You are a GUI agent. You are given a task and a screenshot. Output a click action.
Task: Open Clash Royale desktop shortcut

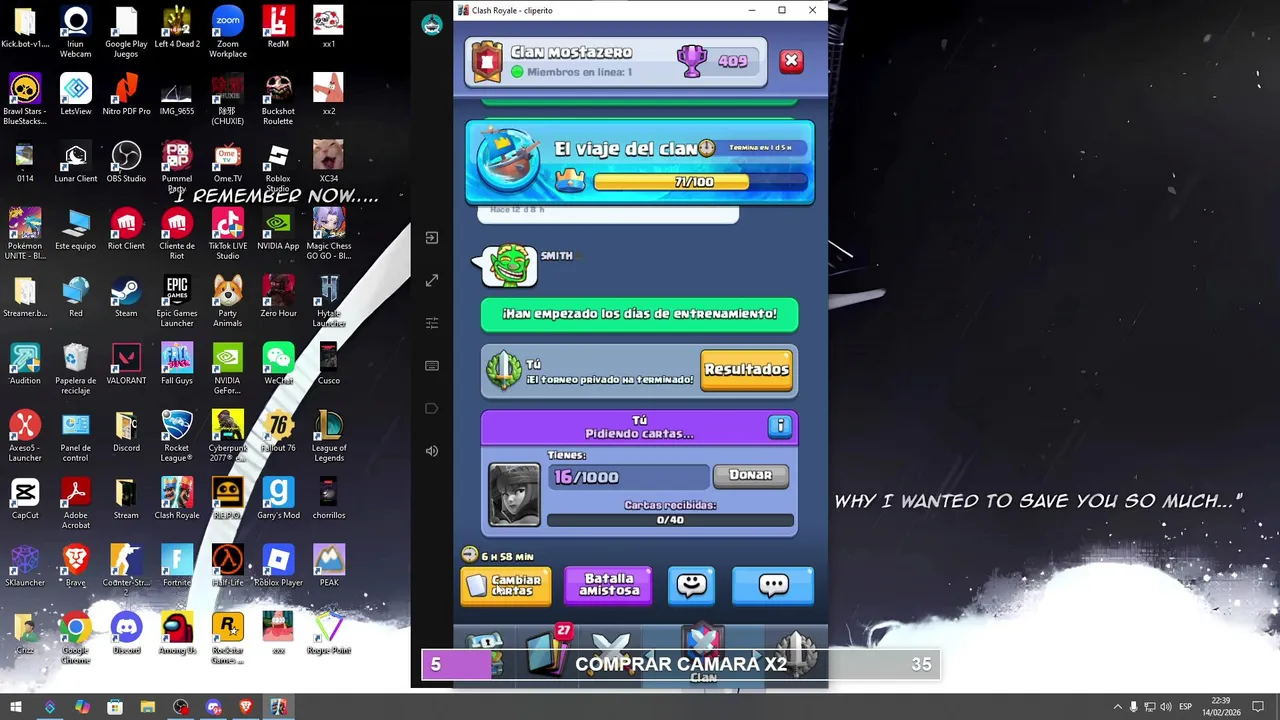coord(177,497)
